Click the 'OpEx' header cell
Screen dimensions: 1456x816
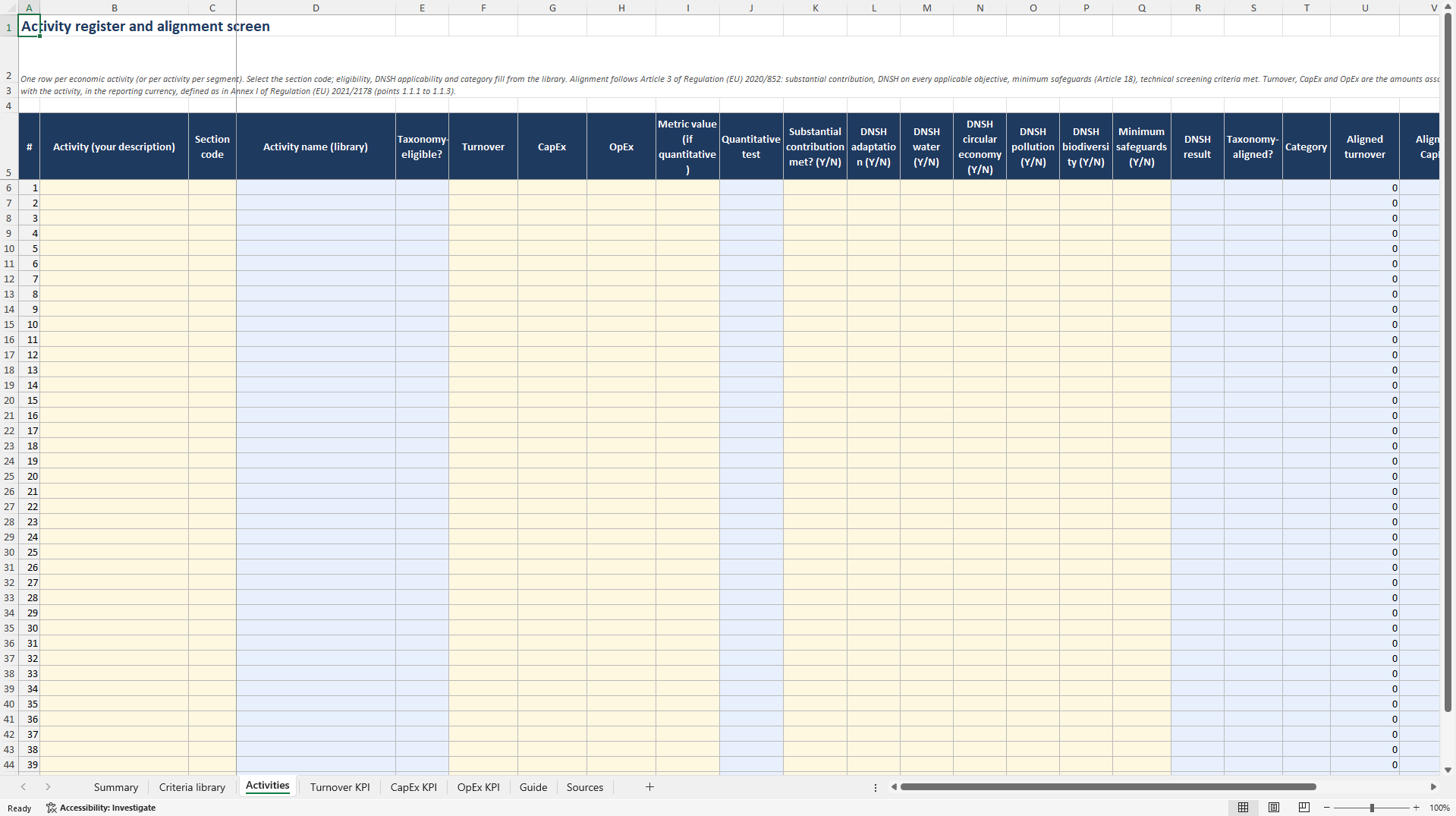click(621, 147)
